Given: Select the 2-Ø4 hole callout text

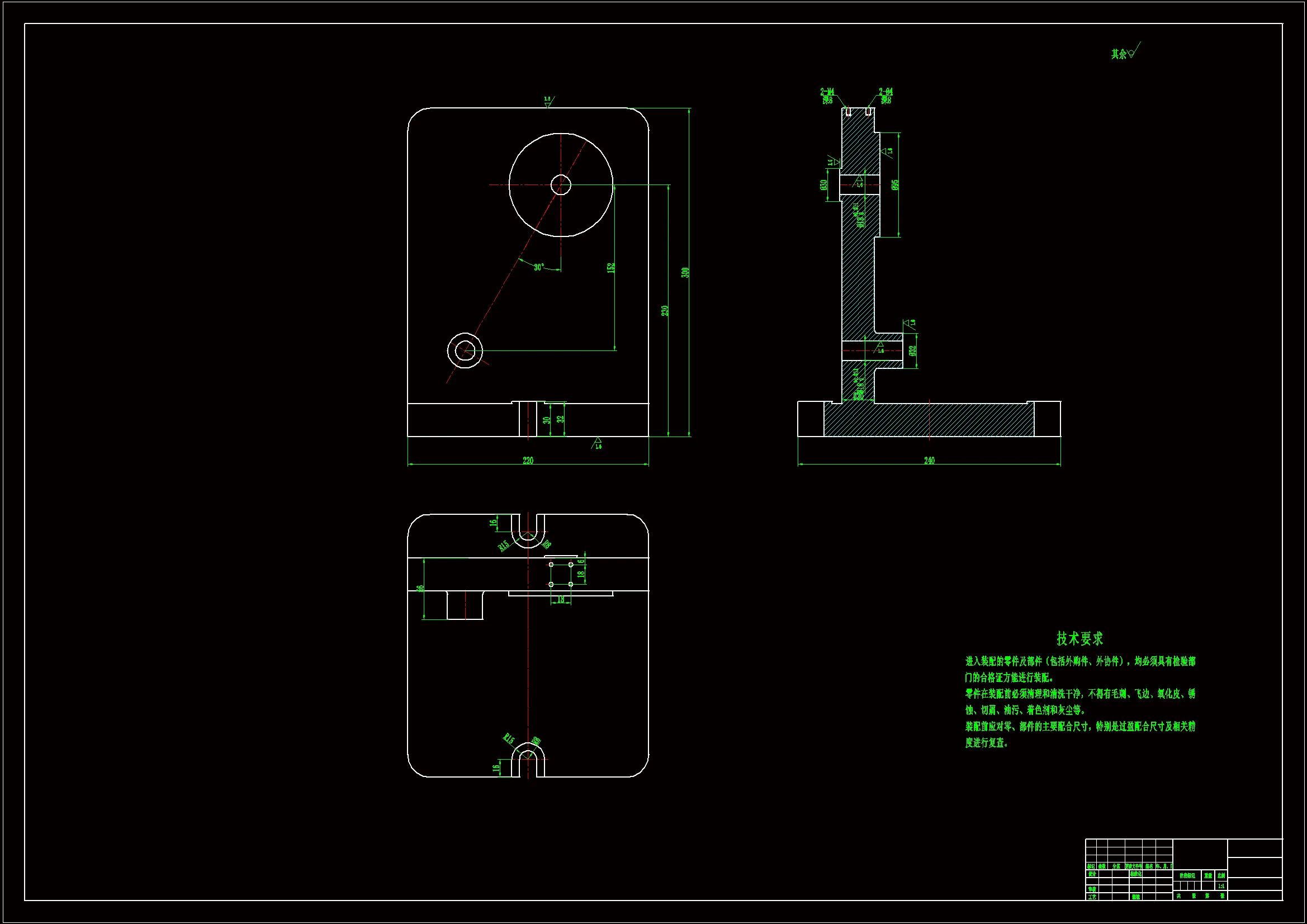Looking at the screenshot, I should [x=885, y=92].
